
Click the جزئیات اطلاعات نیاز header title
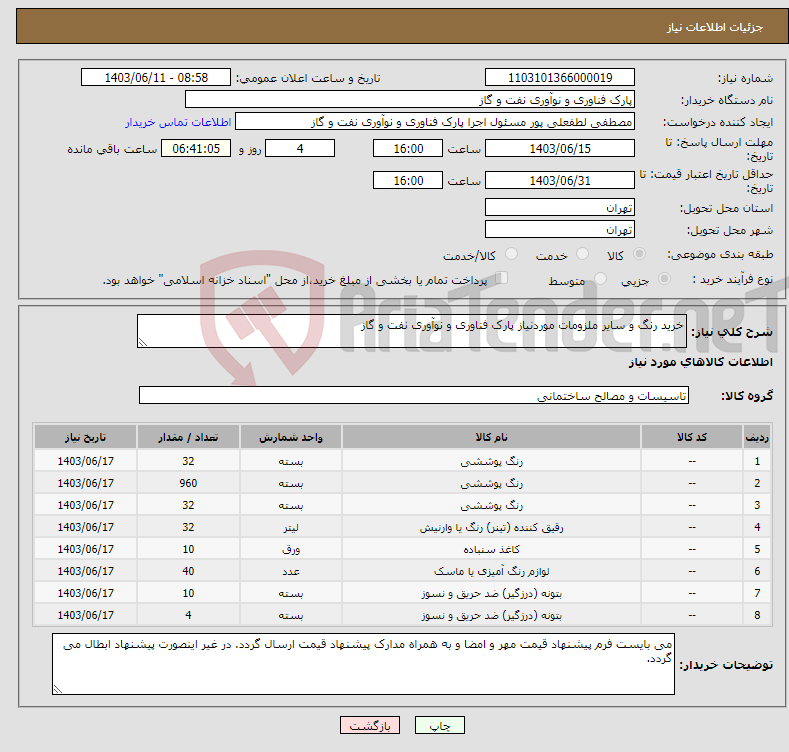tap(715, 27)
